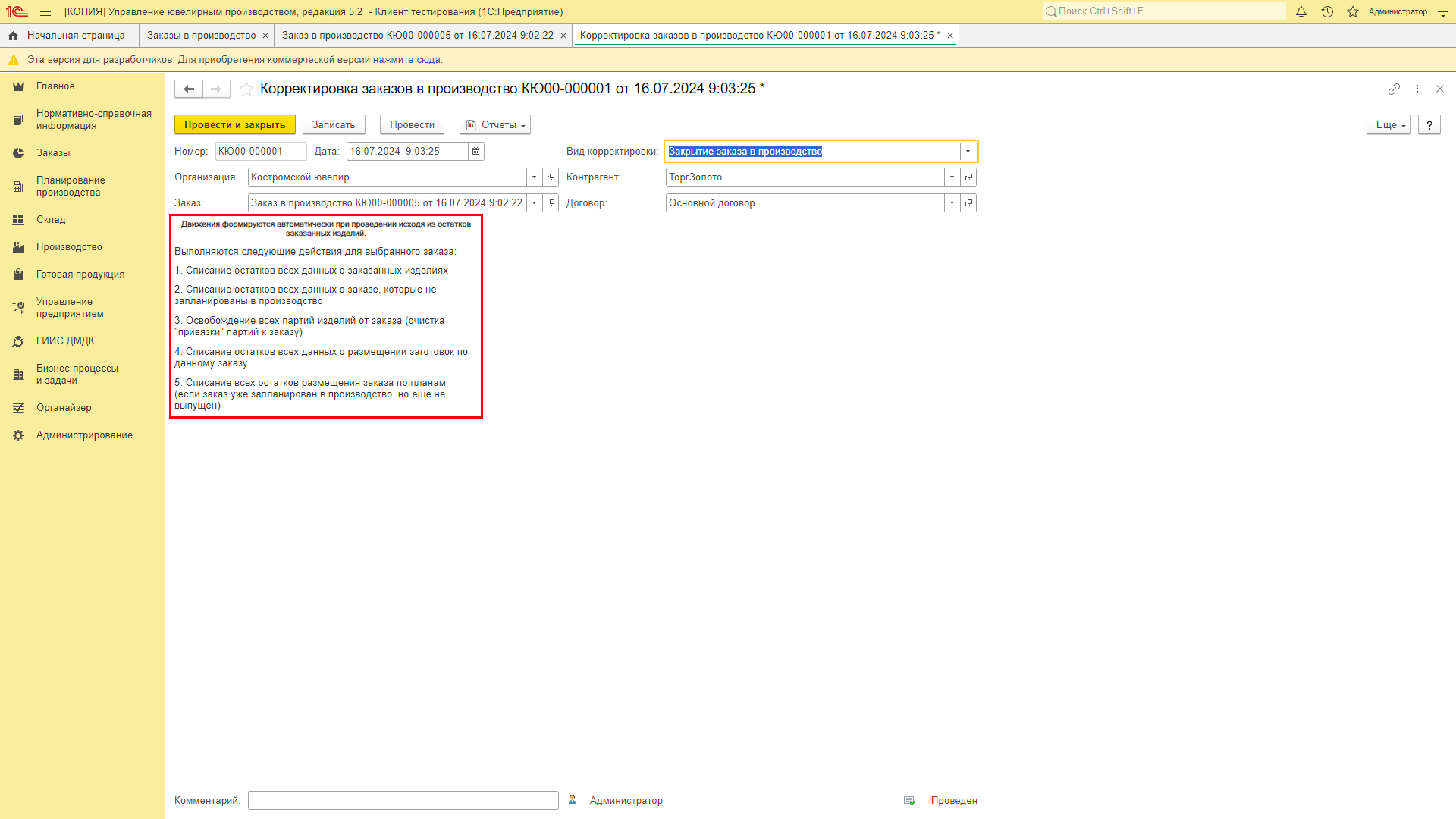The width and height of the screenshot is (1456, 819).
Task: Switch to Заказ в производство КЮ00-000005 tab
Action: point(418,36)
